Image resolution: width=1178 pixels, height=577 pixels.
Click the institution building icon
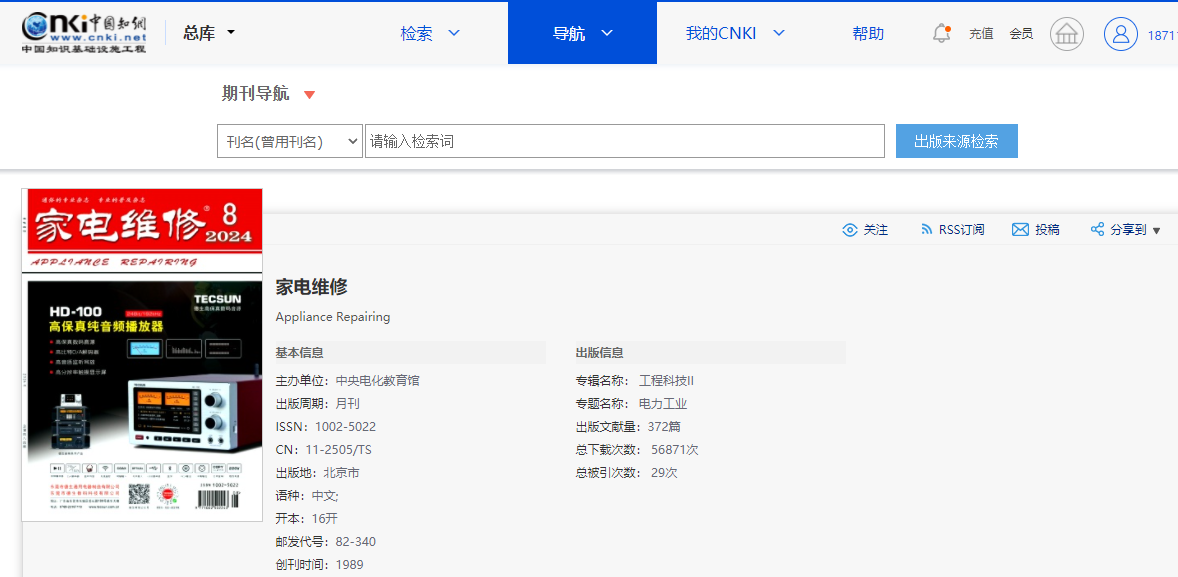(1067, 34)
